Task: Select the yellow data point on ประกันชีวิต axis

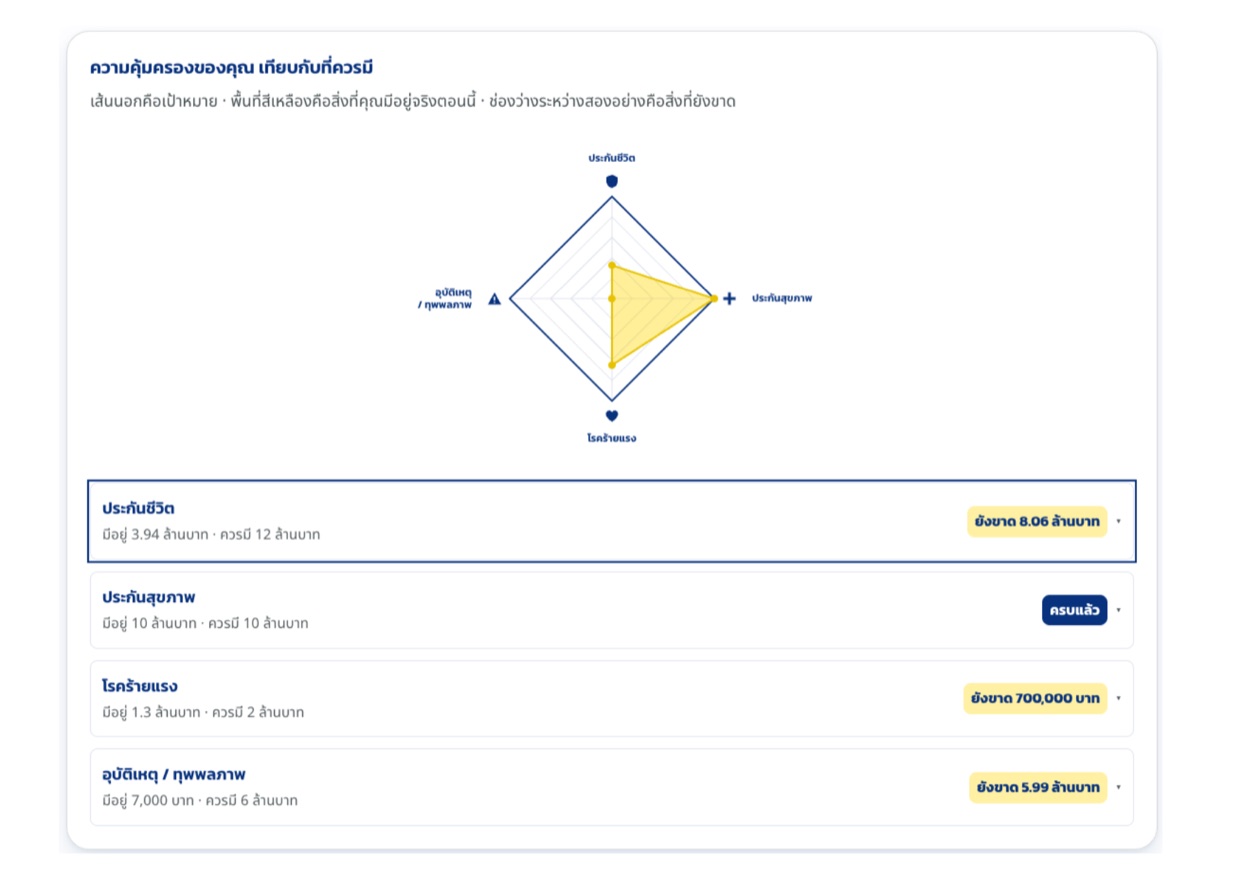Action: 612,265
